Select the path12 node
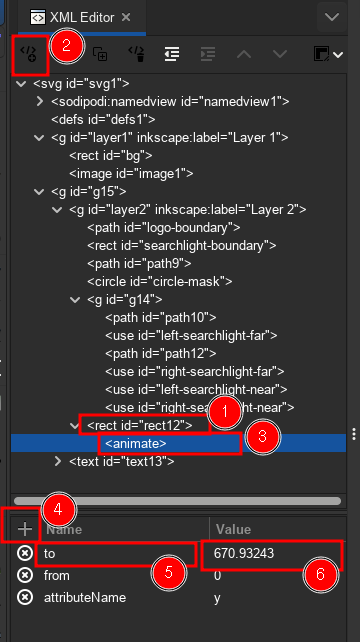Screen dimensions: 360x642 click(x=161, y=354)
